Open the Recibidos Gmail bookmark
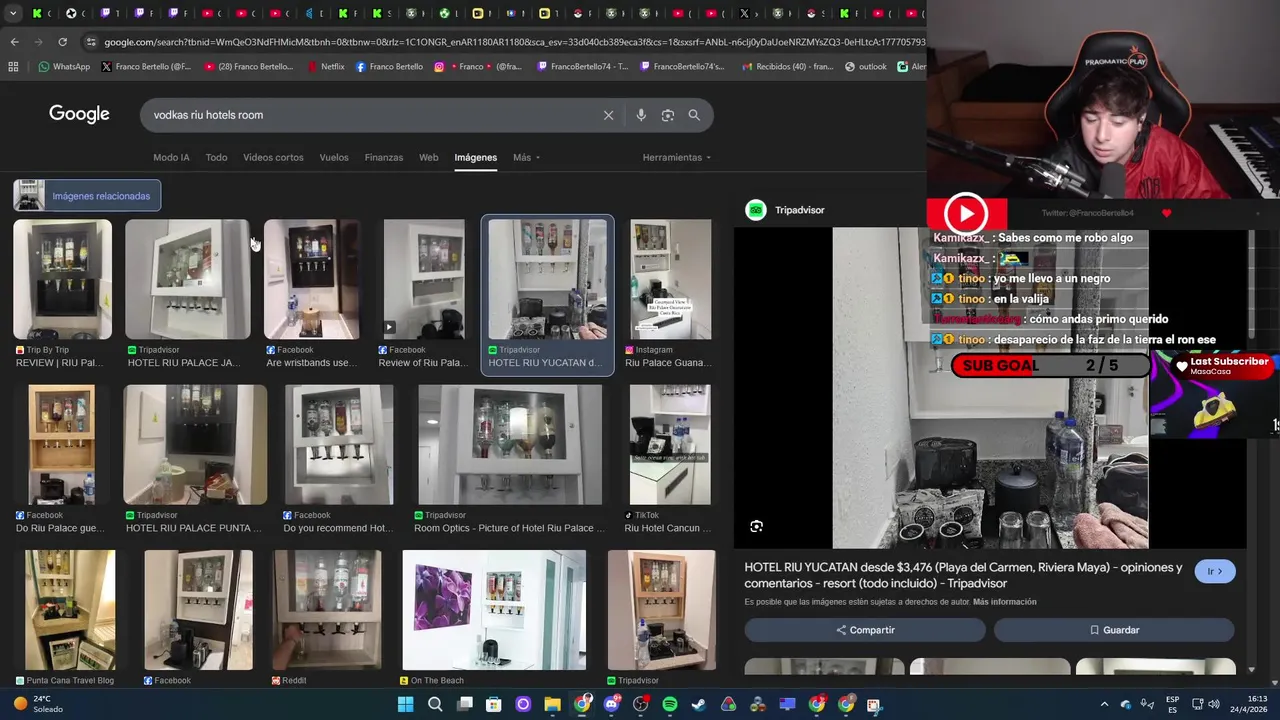Screen dimensions: 1280x720 point(788,67)
